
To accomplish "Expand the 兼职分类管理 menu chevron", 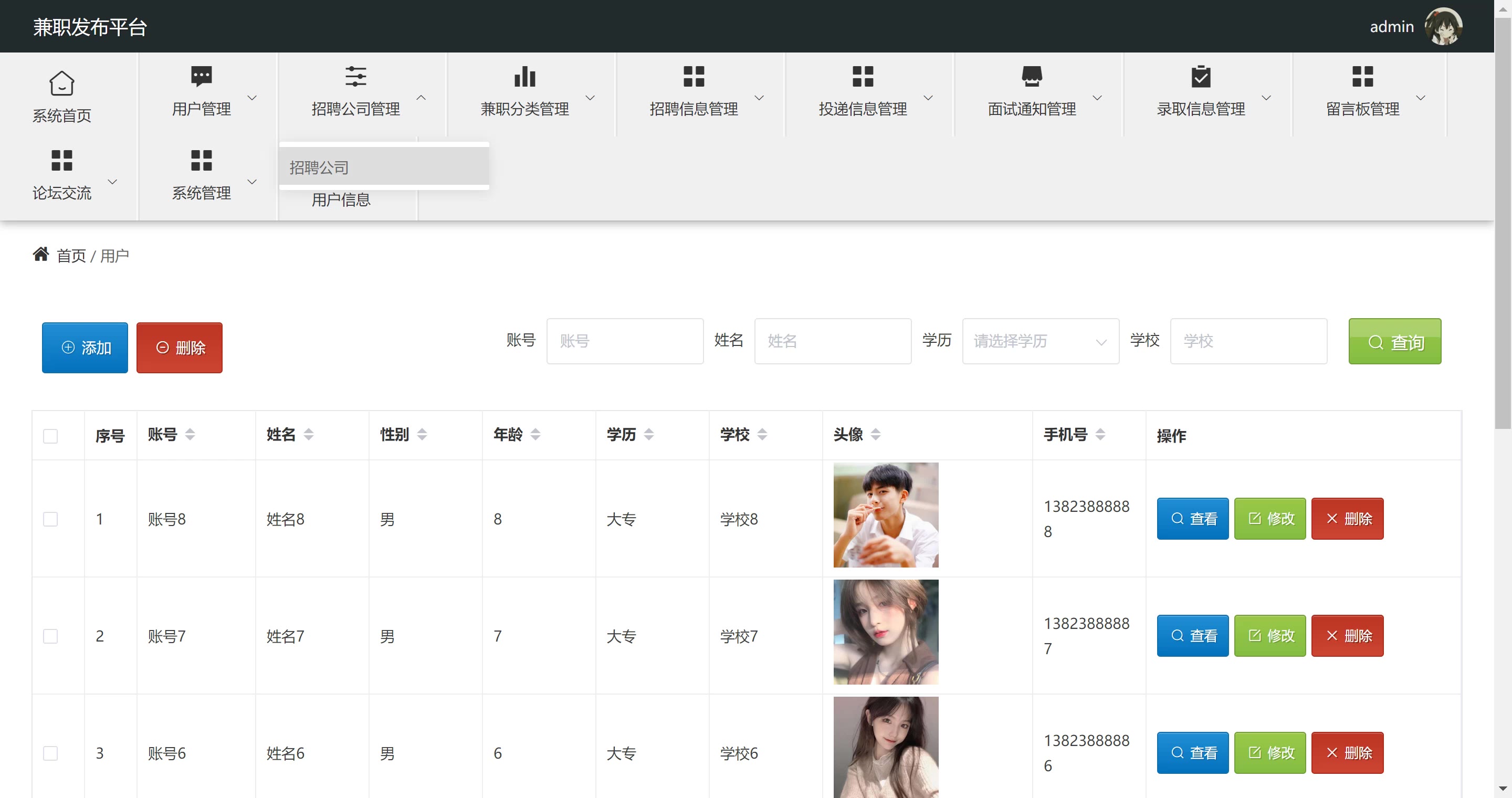I will point(590,98).
